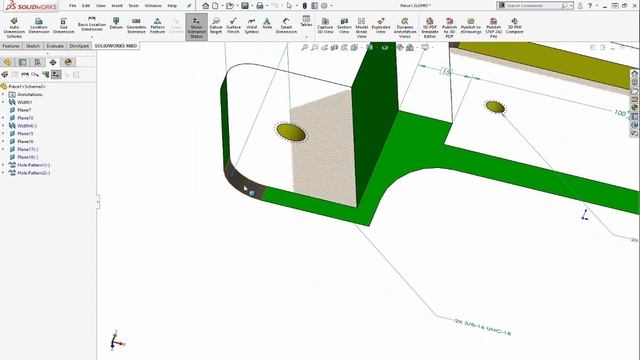Open the Edit menu
Viewport: 640px width, 360px height.
point(86,6)
